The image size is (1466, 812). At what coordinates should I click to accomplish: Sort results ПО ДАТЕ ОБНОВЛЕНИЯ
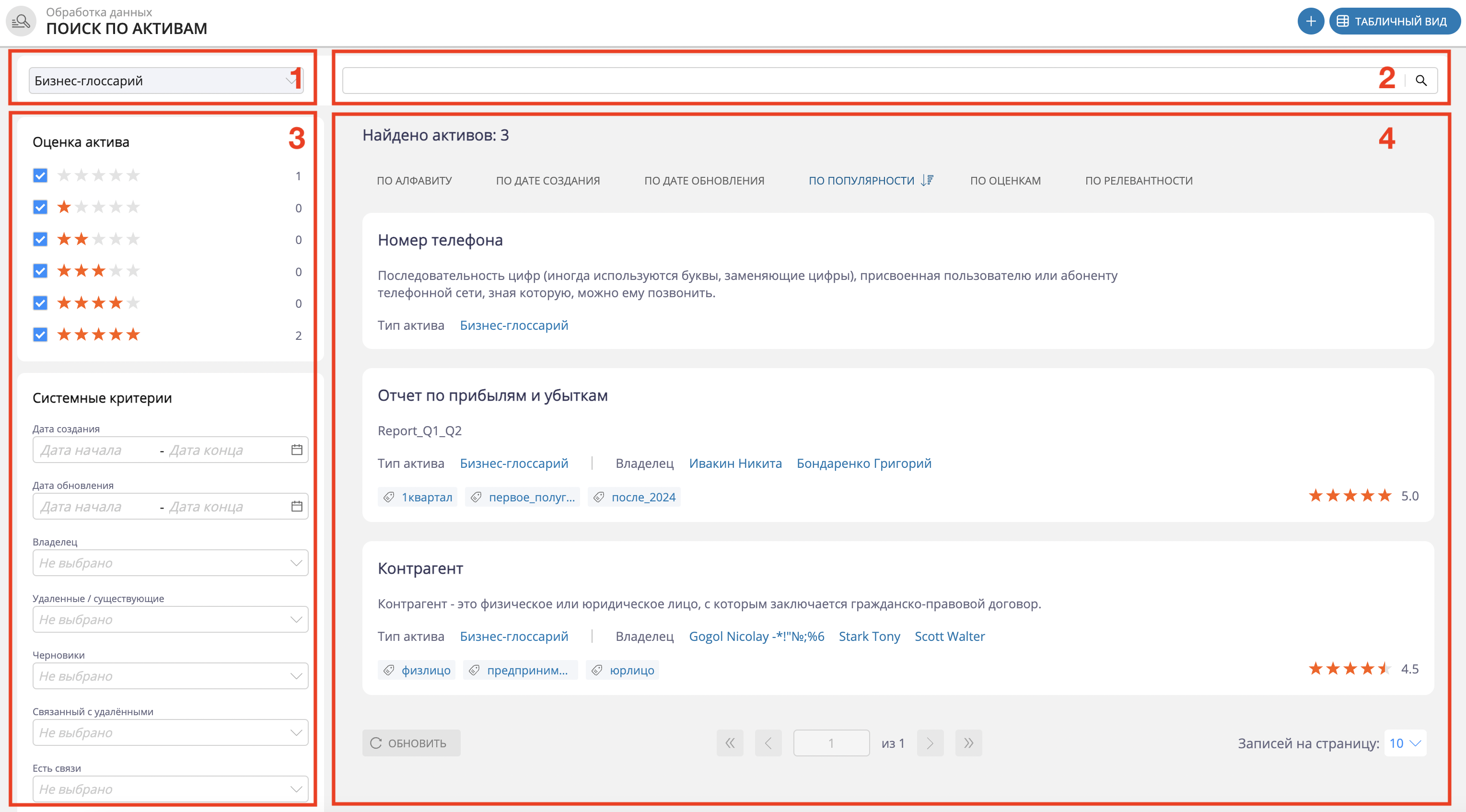coord(704,180)
